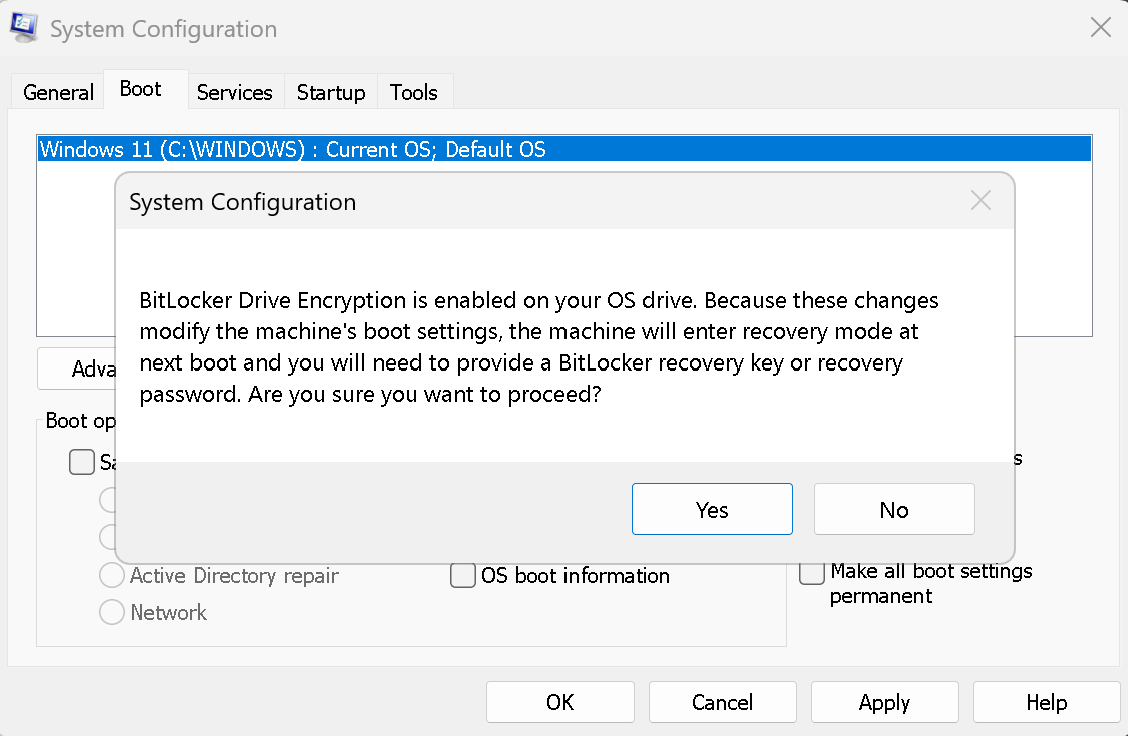This screenshot has width=1128, height=736.
Task: Enable OS boot information checkbox
Action: tap(463, 576)
